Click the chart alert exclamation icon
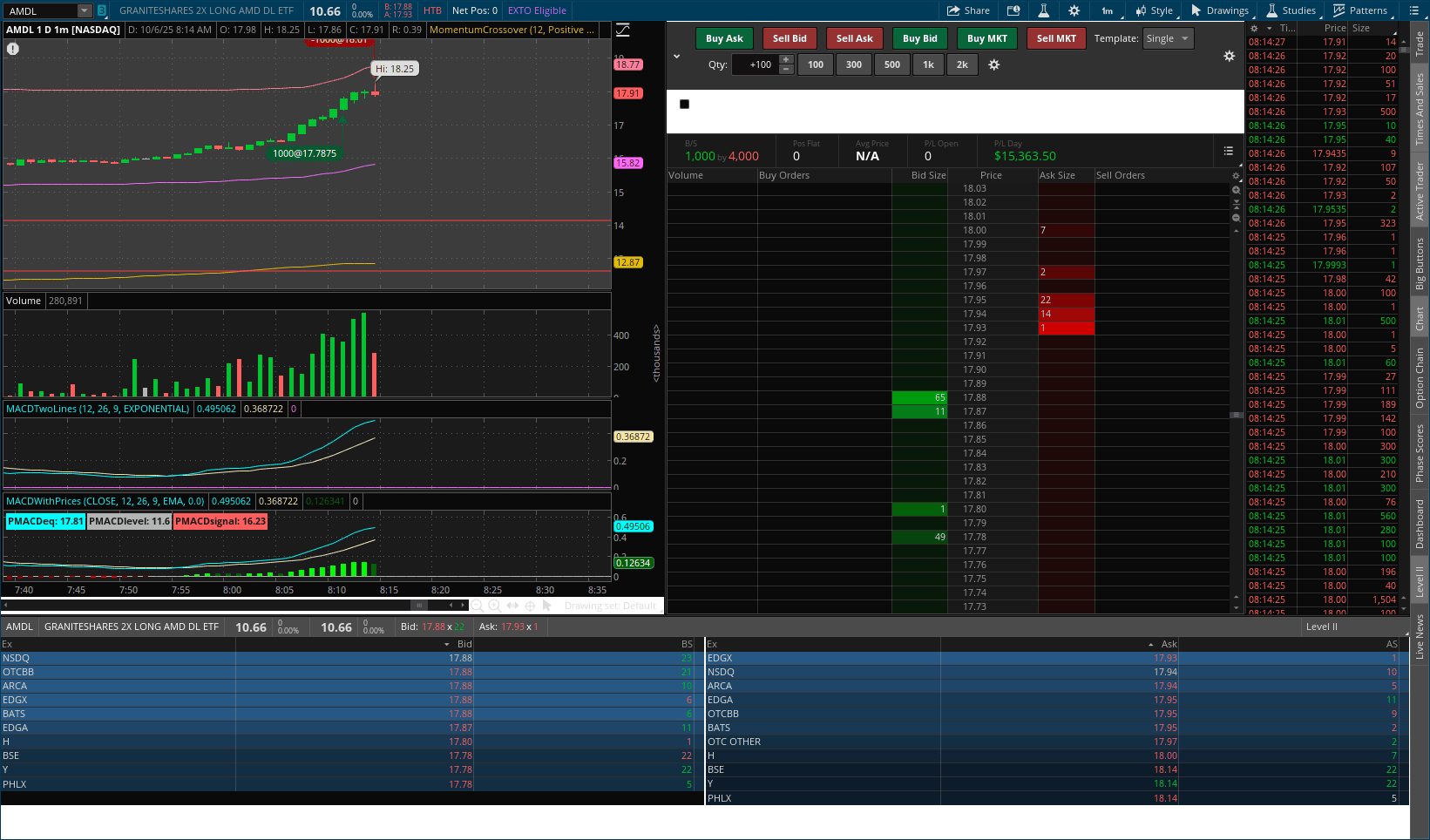This screenshot has width=1430, height=840. [13, 49]
